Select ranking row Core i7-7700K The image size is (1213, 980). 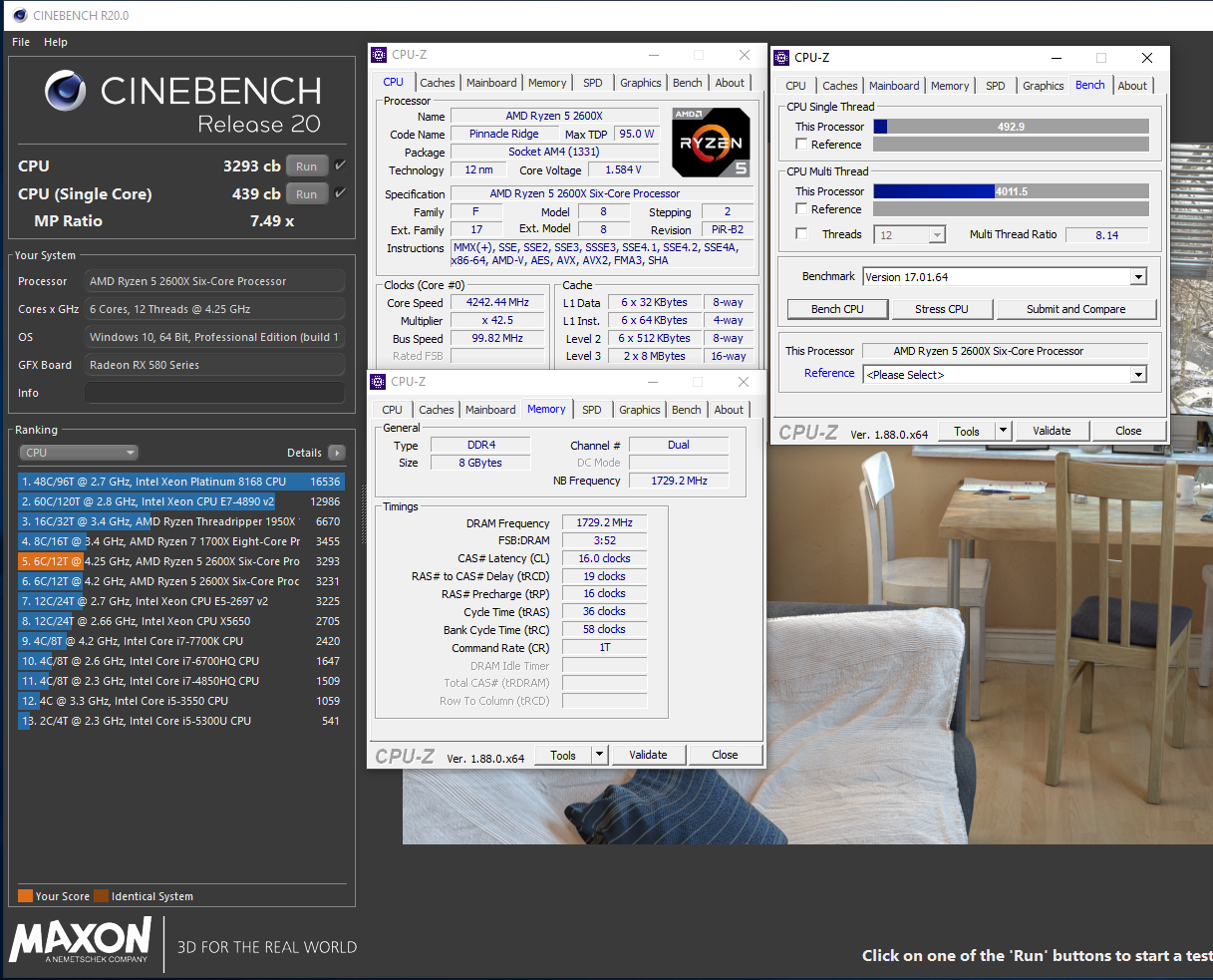click(x=180, y=641)
